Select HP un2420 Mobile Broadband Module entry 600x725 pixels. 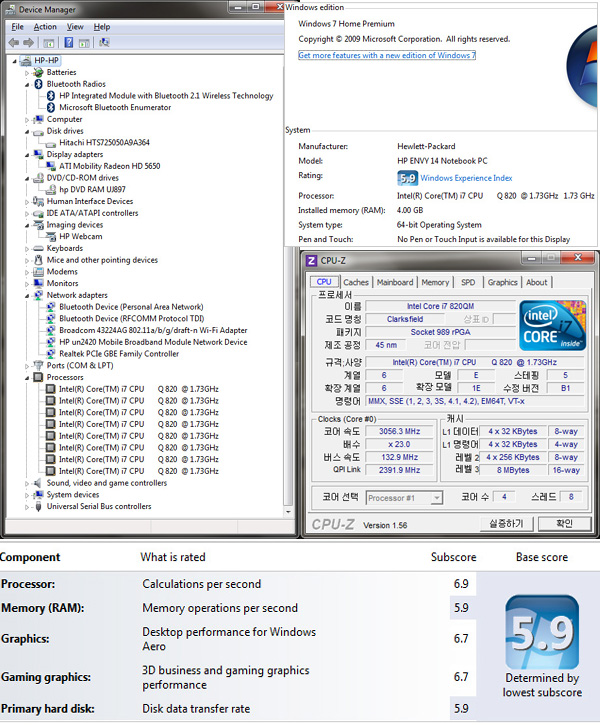153,342
